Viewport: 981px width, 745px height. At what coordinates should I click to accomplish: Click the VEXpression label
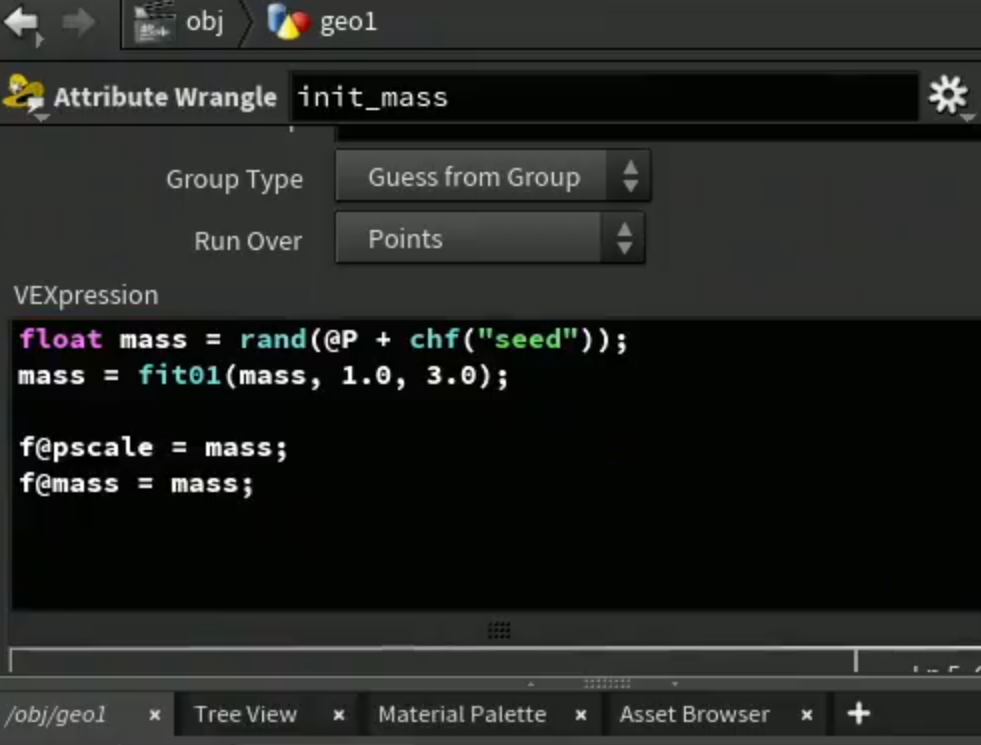pos(86,295)
